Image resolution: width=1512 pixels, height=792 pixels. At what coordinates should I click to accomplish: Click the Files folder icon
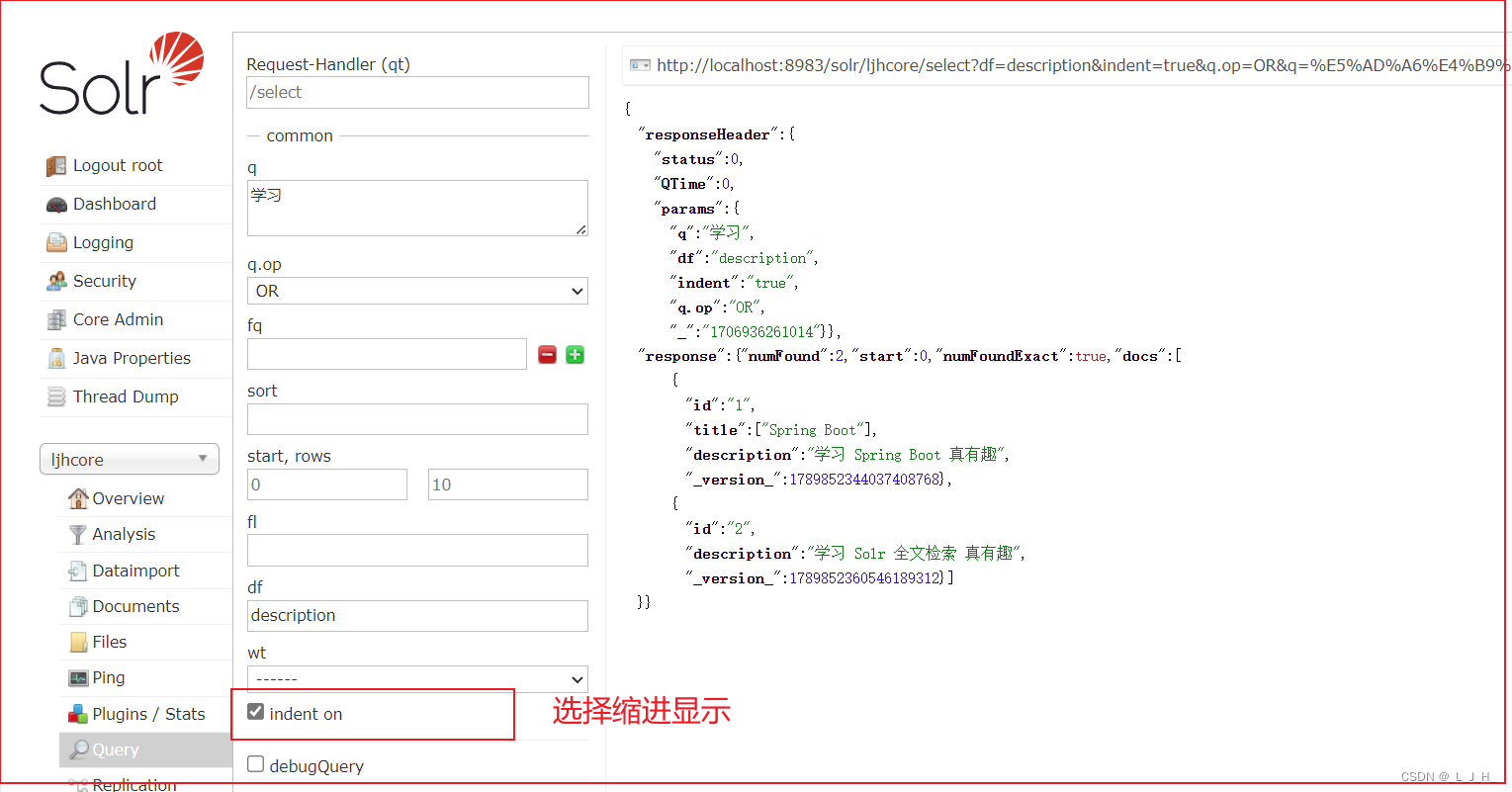coord(78,643)
